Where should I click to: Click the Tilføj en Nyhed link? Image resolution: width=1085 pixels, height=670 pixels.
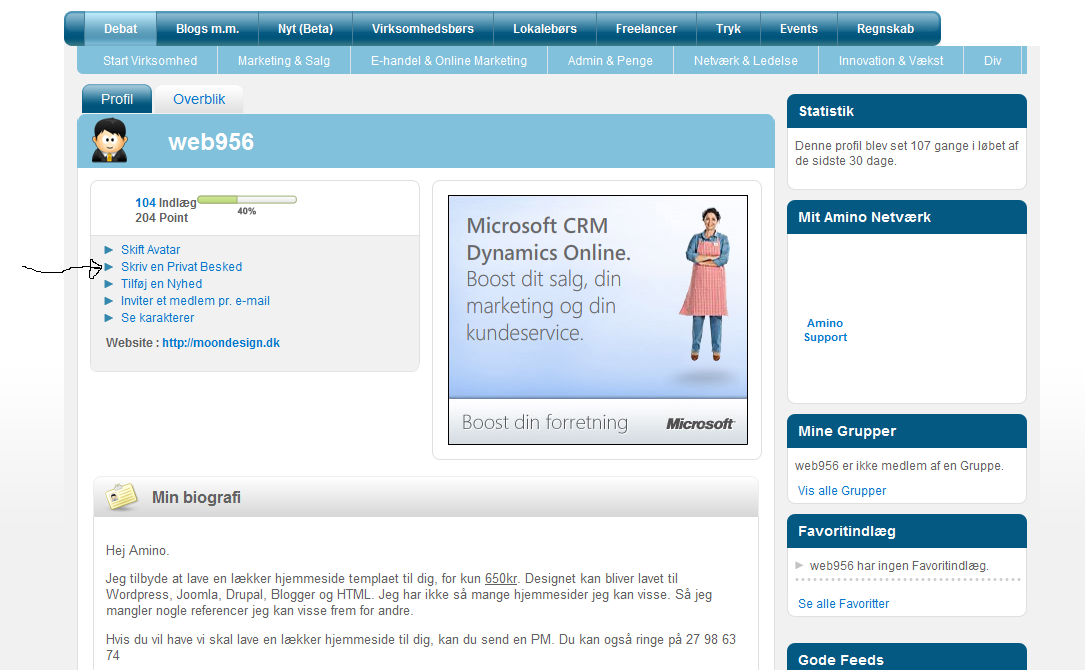[x=161, y=284]
